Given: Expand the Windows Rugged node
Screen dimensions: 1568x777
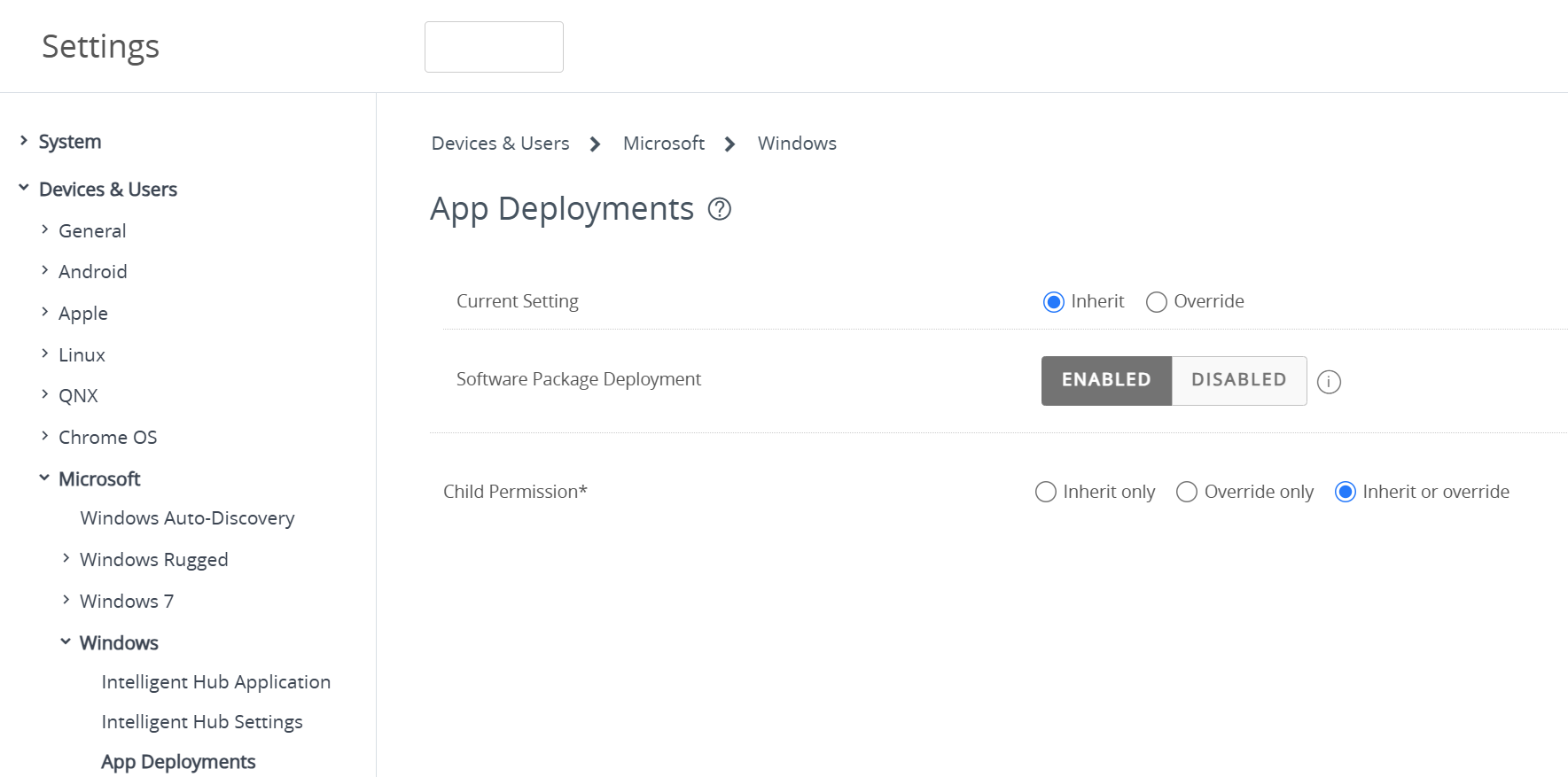Looking at the screenshot, I should pos(66,558).
